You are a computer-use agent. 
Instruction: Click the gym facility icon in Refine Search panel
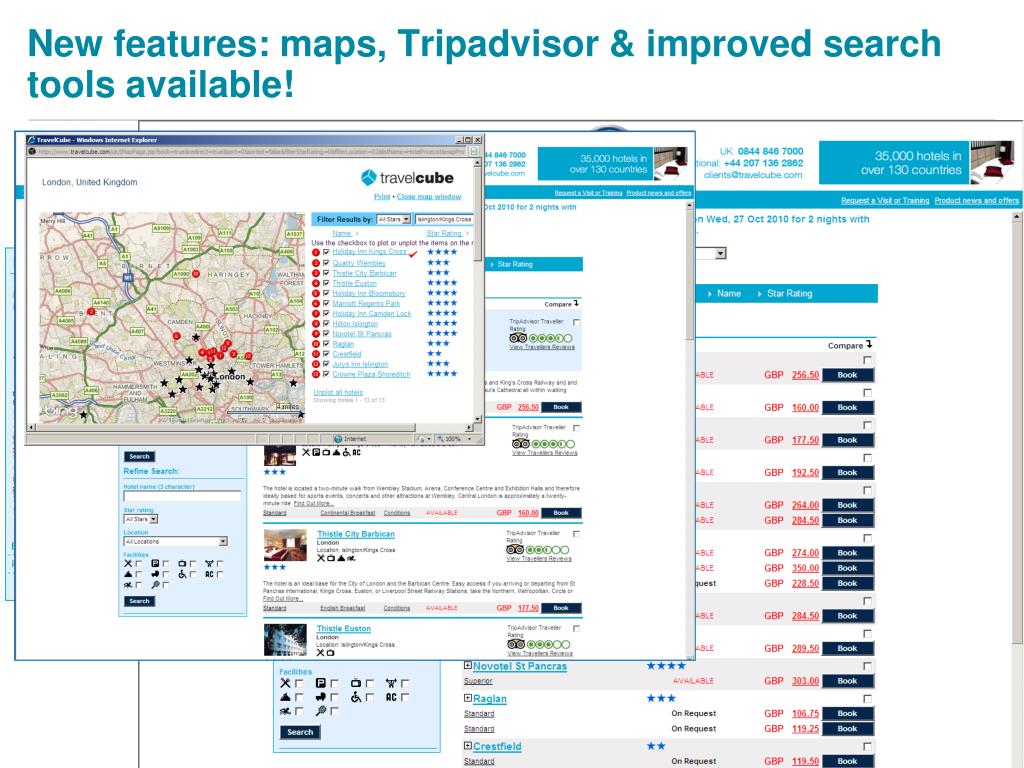click(209, 564)
